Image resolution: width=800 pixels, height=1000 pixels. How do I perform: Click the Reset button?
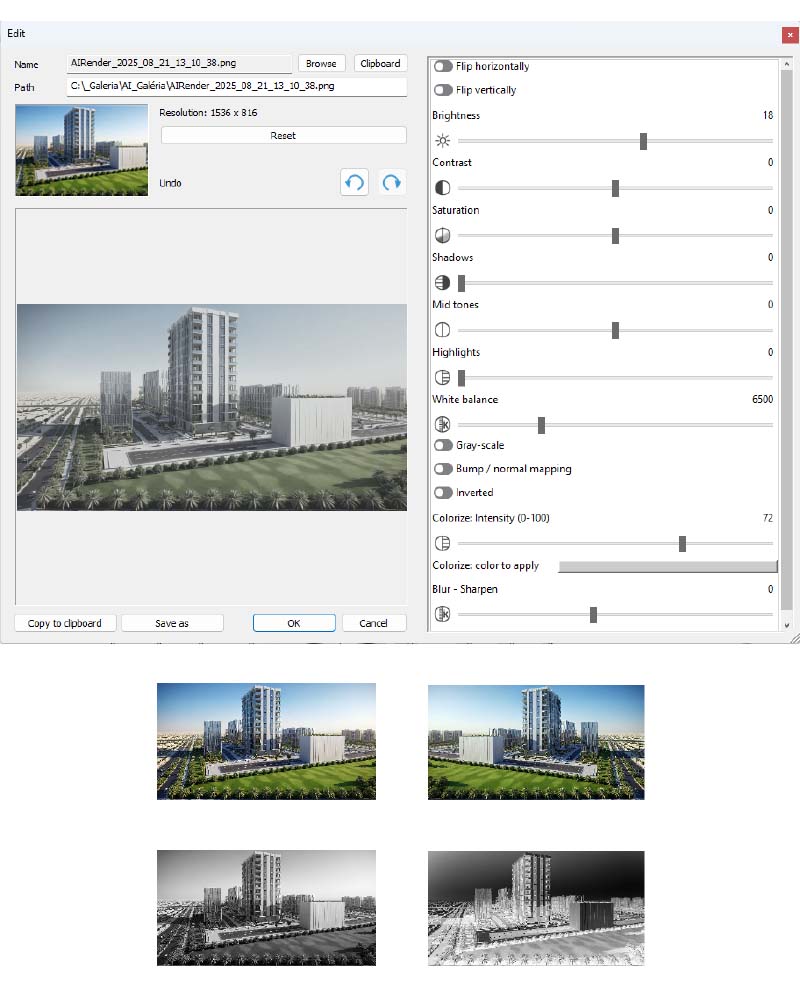[283, 135]
